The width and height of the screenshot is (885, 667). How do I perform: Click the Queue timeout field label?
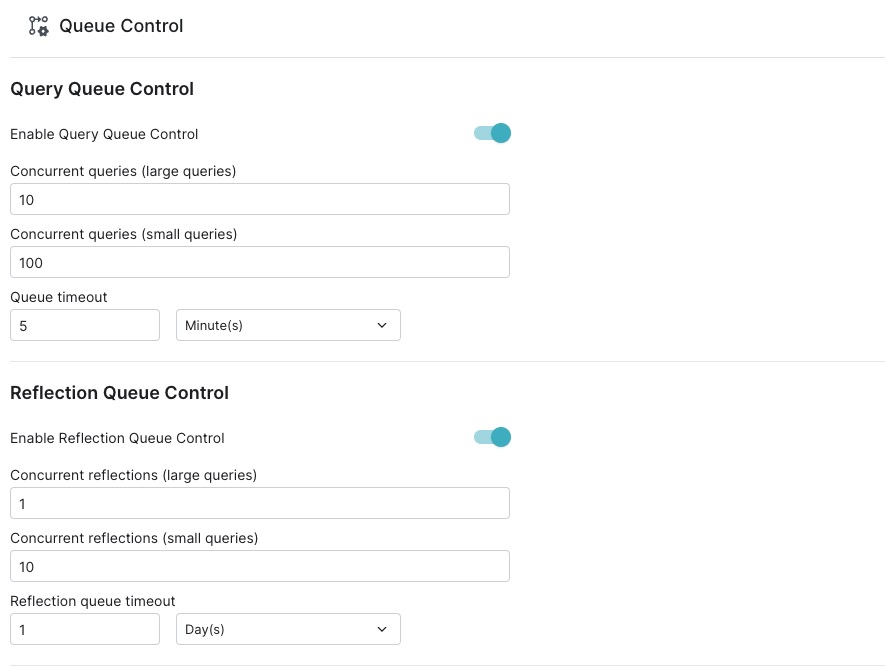click(x=58, y=296)
